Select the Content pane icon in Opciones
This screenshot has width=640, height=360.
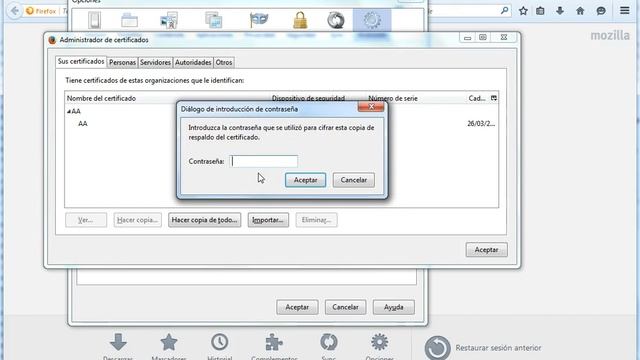pos(169,21)
